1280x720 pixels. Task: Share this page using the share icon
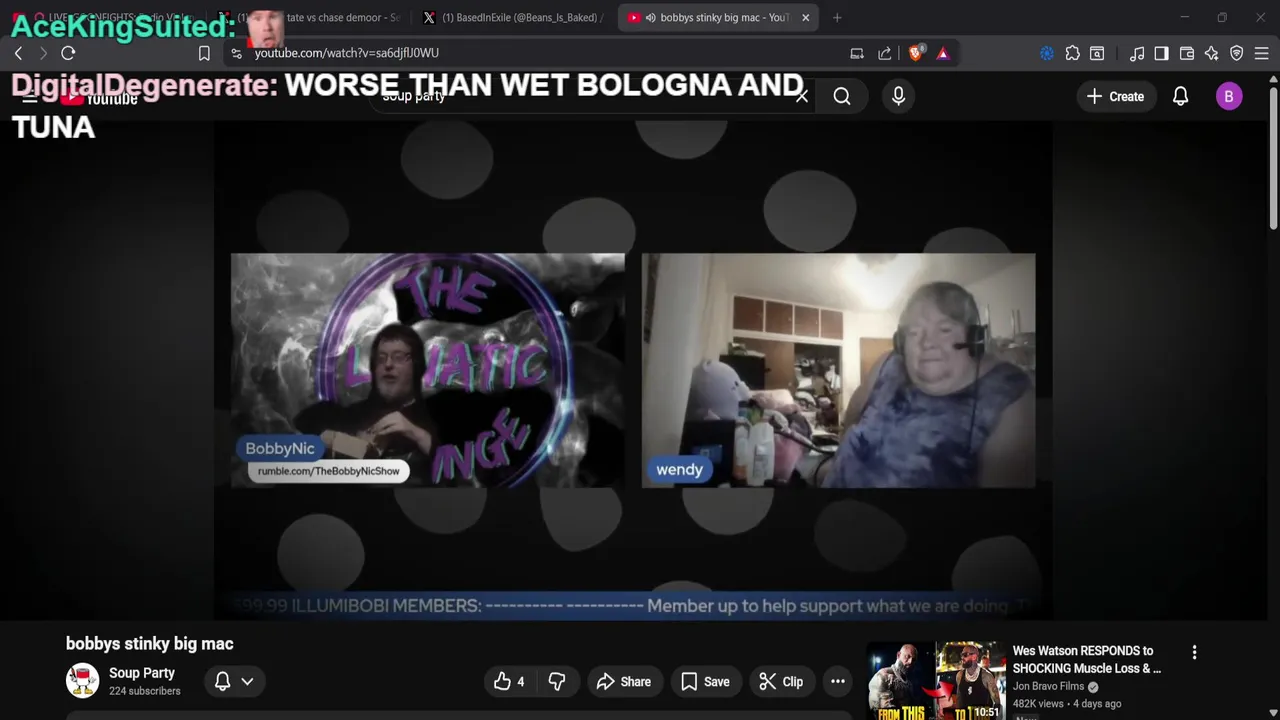click(885, 53)
